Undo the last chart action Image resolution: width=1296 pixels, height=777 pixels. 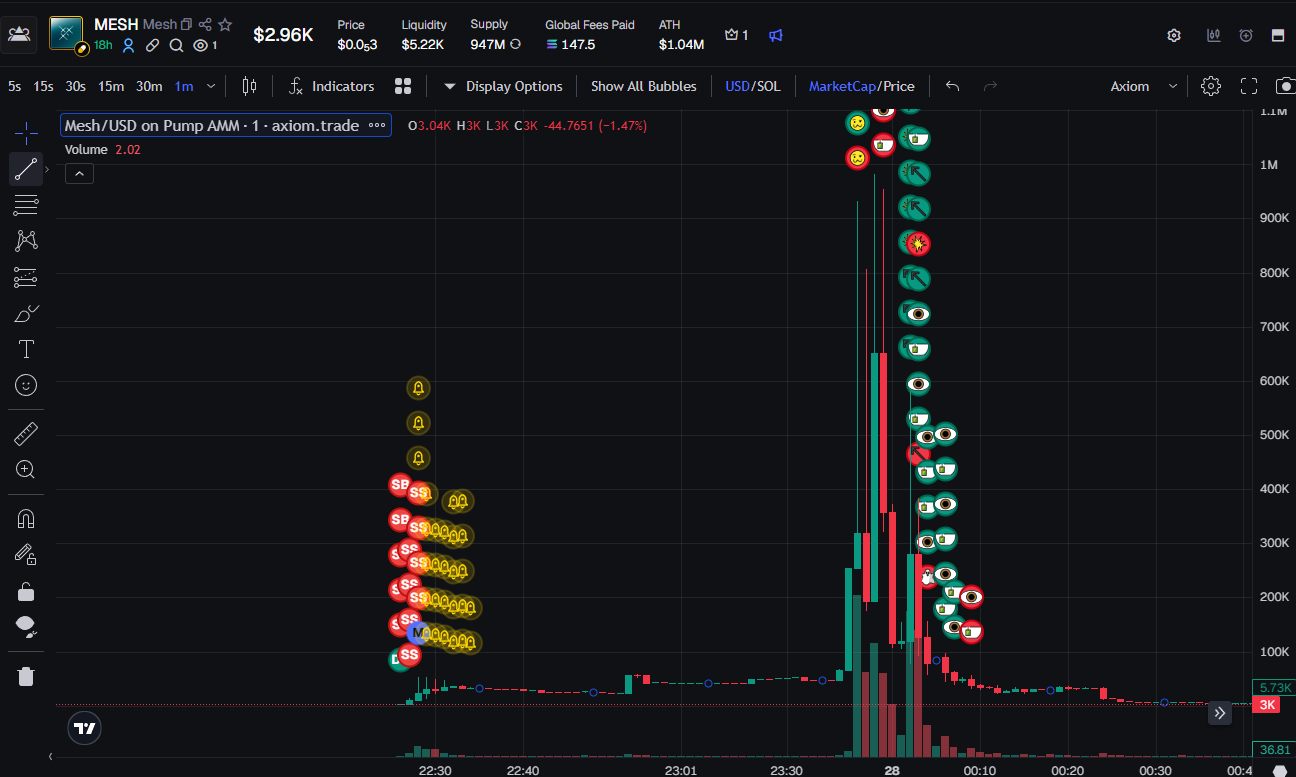click(952, 86)
